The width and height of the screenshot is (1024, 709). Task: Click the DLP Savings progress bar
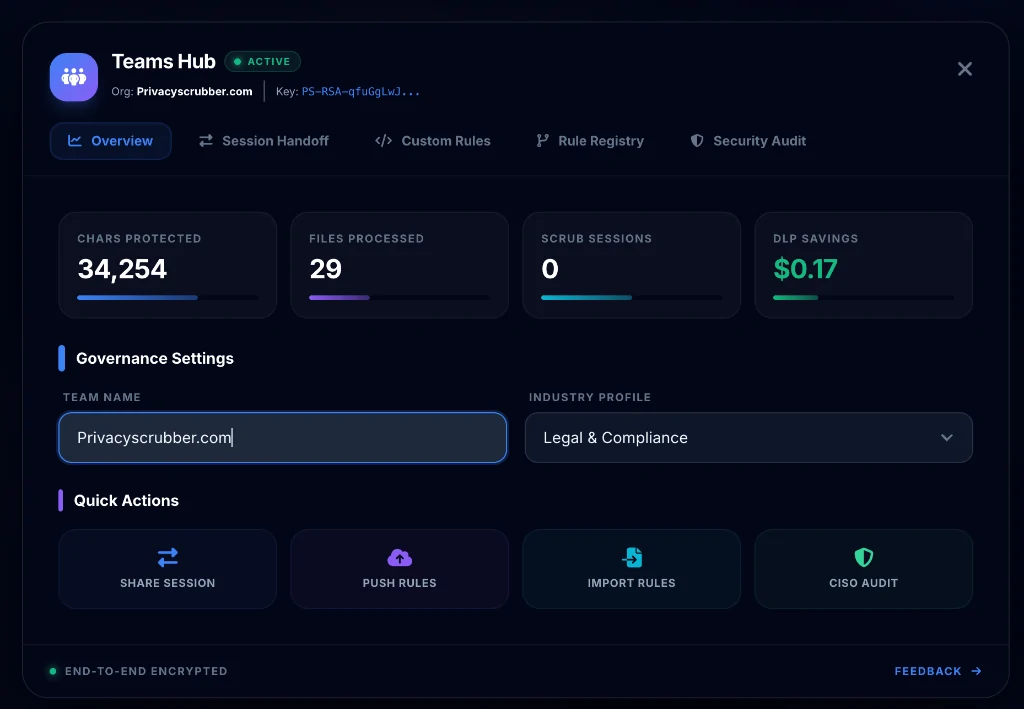pyautogui.click(x=863, y=298)
